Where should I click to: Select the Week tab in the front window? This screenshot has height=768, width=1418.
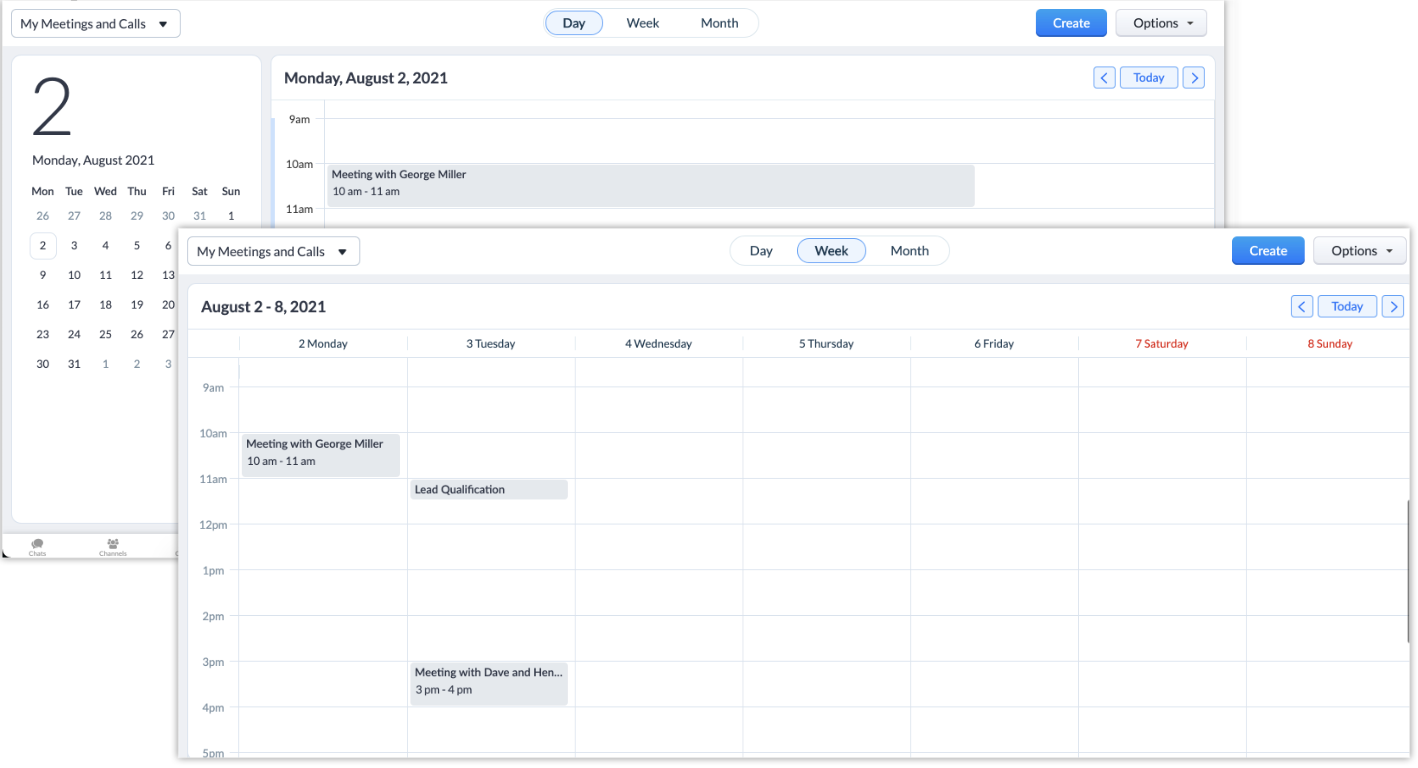point(832,251)
